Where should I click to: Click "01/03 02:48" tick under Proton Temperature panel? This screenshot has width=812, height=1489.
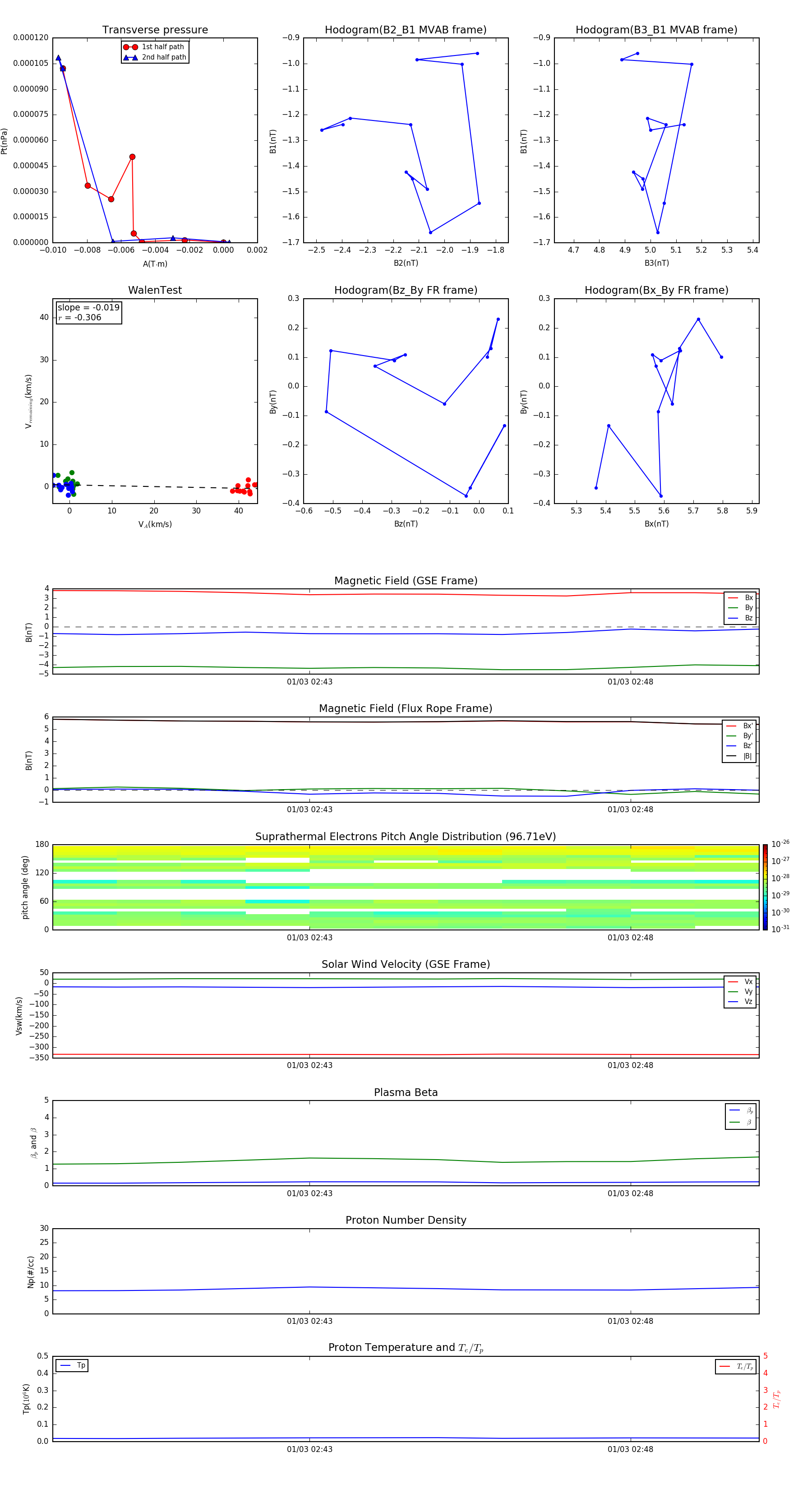tap(630, 1449)
